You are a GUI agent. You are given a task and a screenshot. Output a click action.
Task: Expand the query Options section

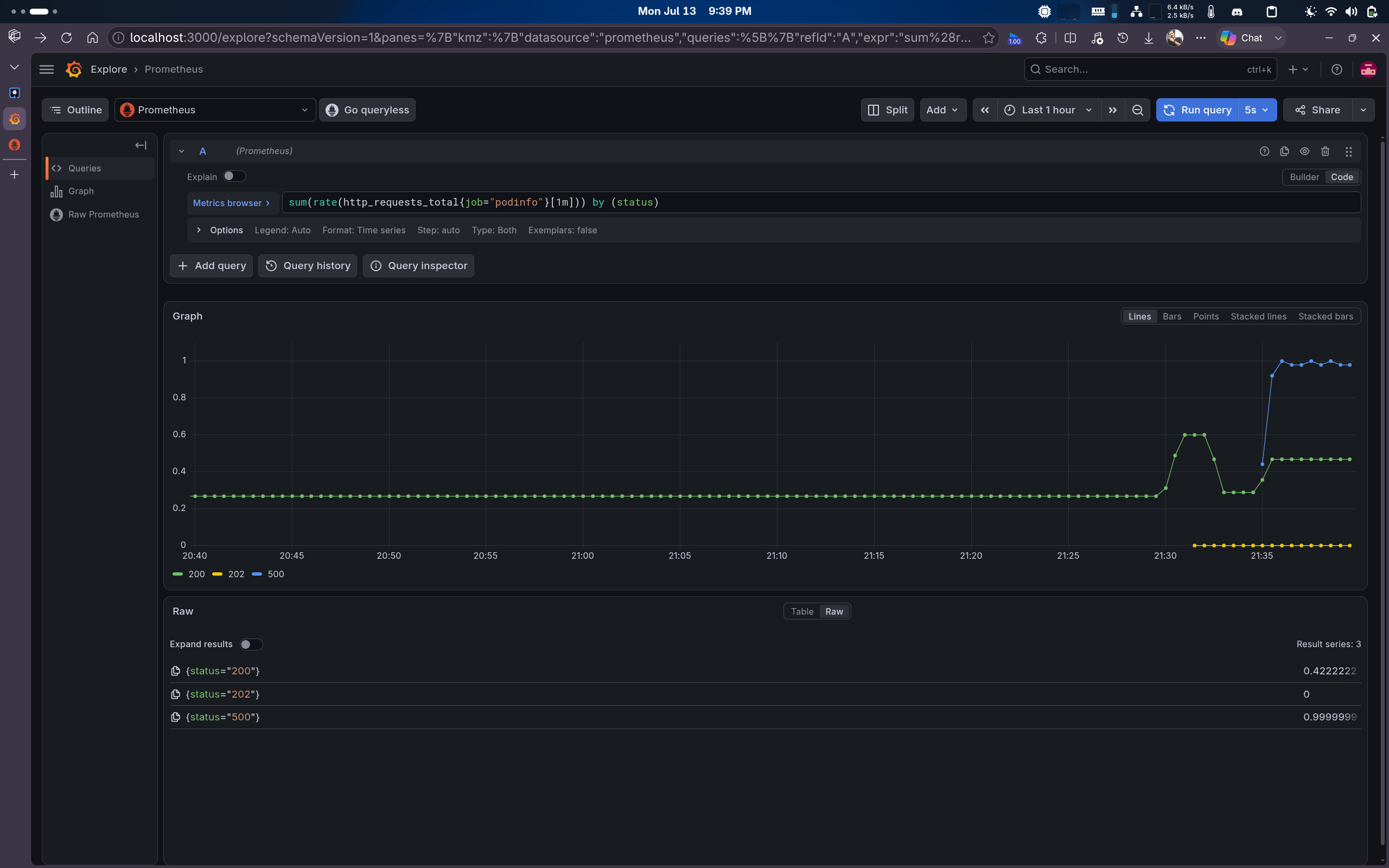pyautogui.click(x=199, y=230)
